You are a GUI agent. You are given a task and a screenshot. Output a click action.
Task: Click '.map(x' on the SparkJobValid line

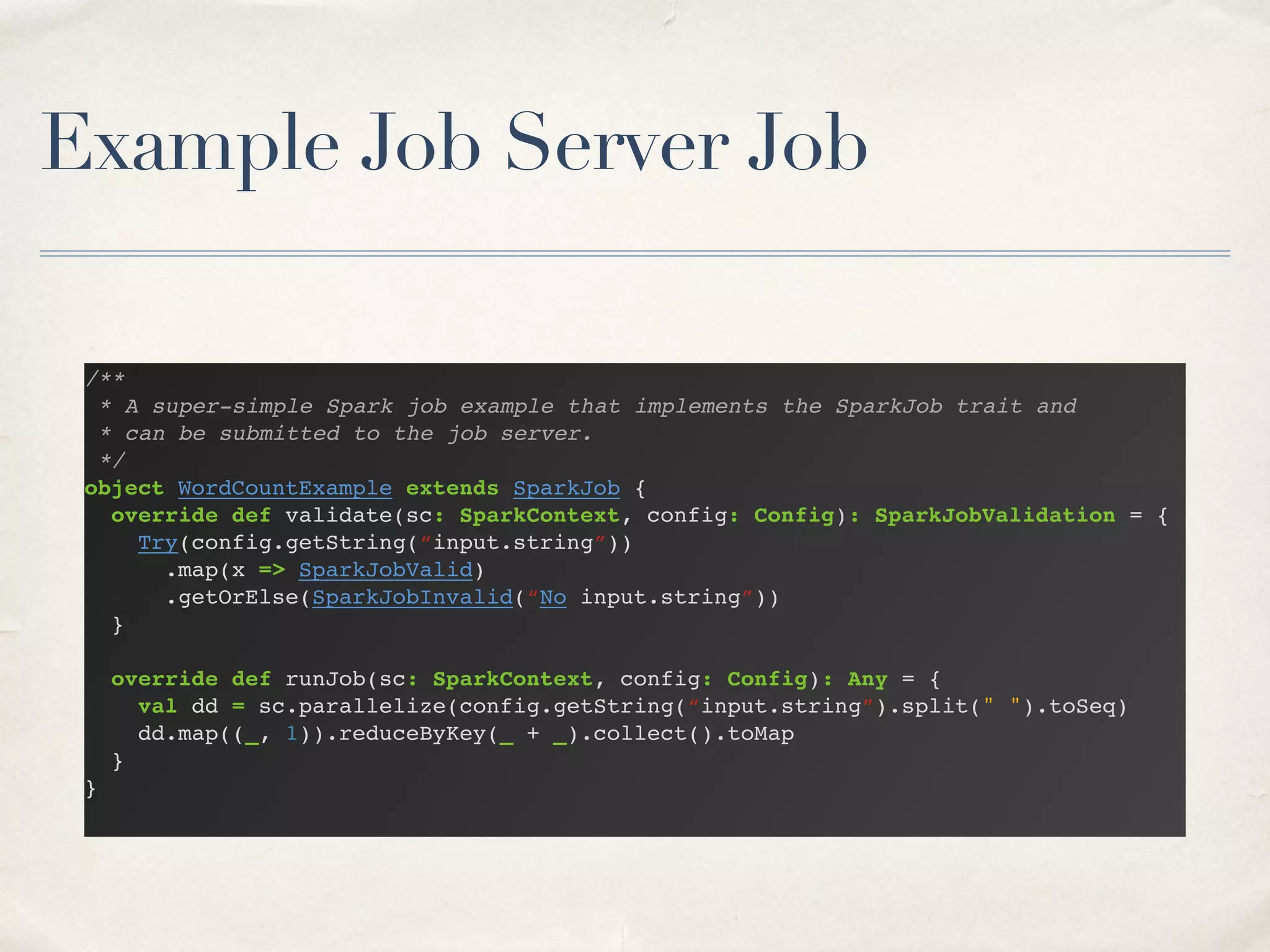205,570
